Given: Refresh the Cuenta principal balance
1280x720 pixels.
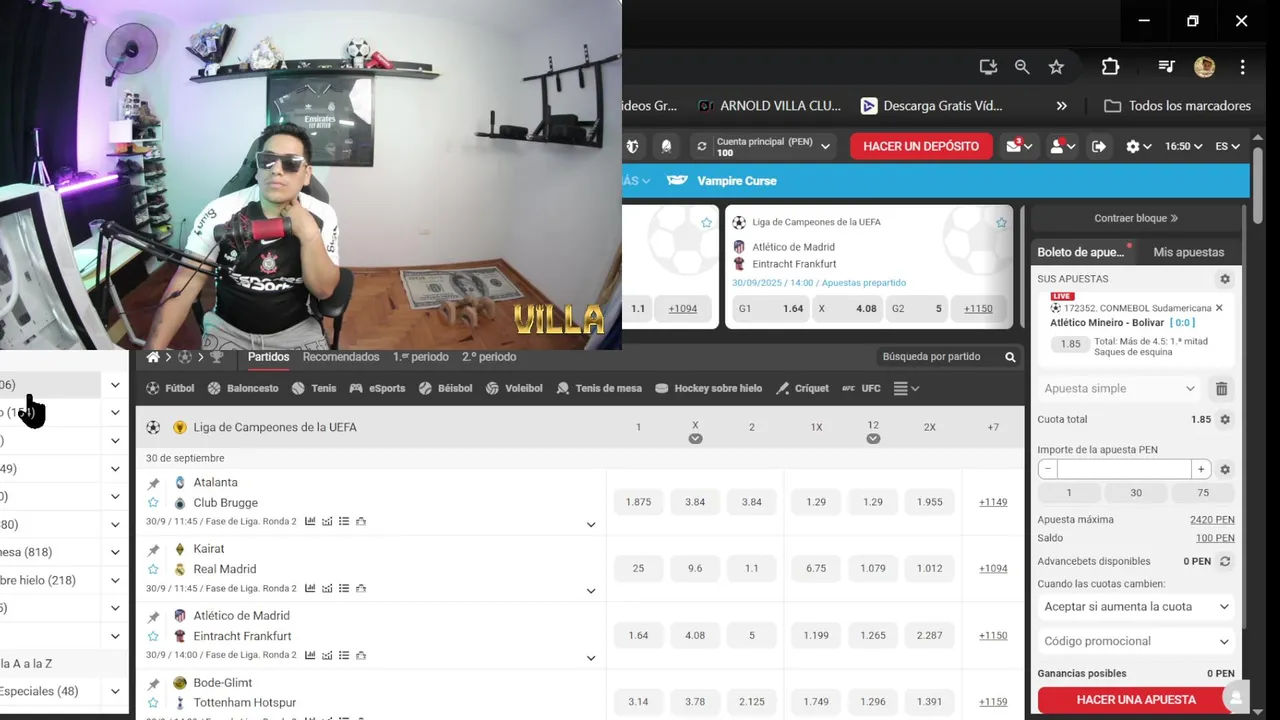Looking at the screenshot, I should click(x=702, y=146).
